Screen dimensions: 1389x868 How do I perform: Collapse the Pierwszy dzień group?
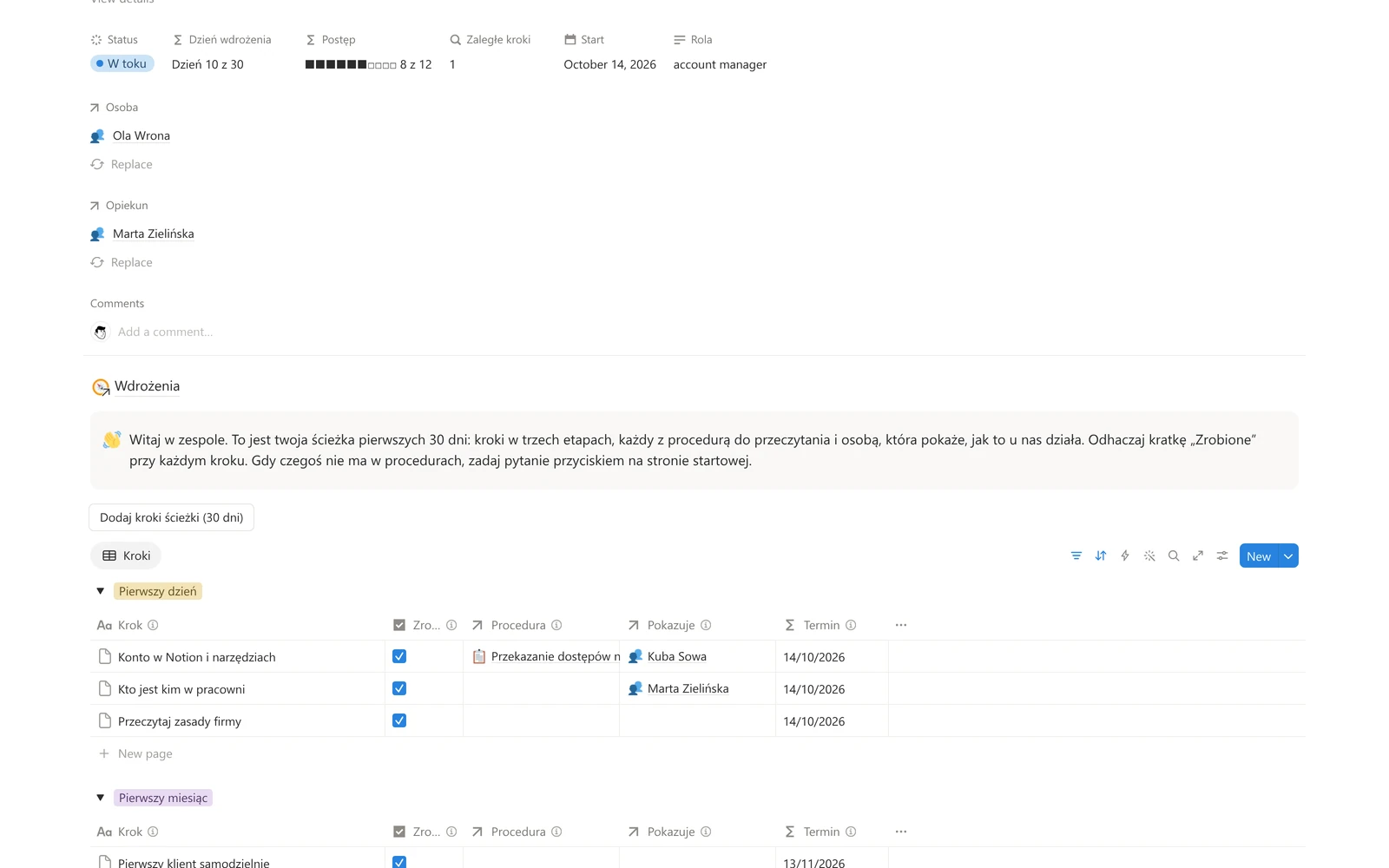click(x=100, y=591)
